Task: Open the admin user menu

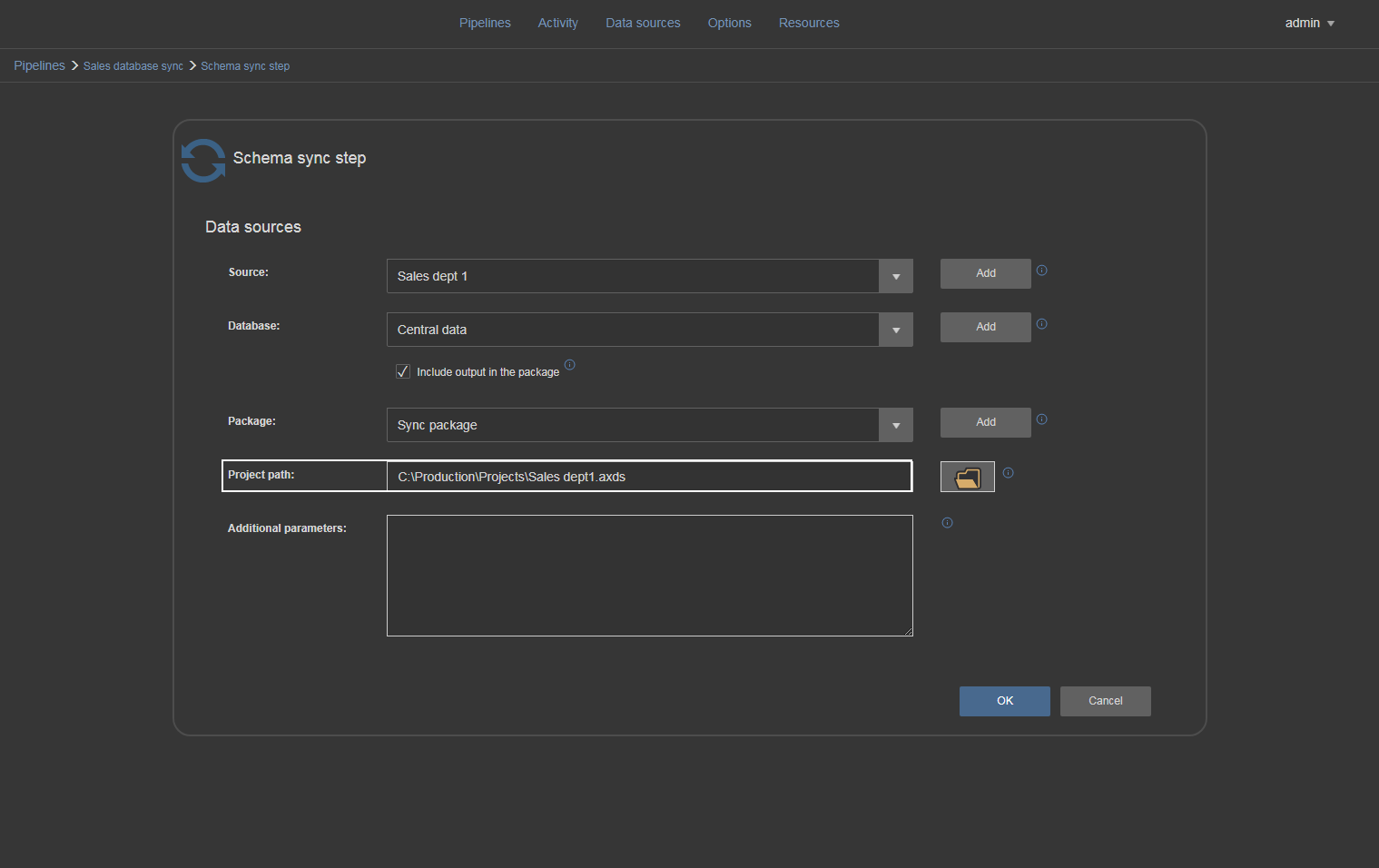Action: [1309, 23]
